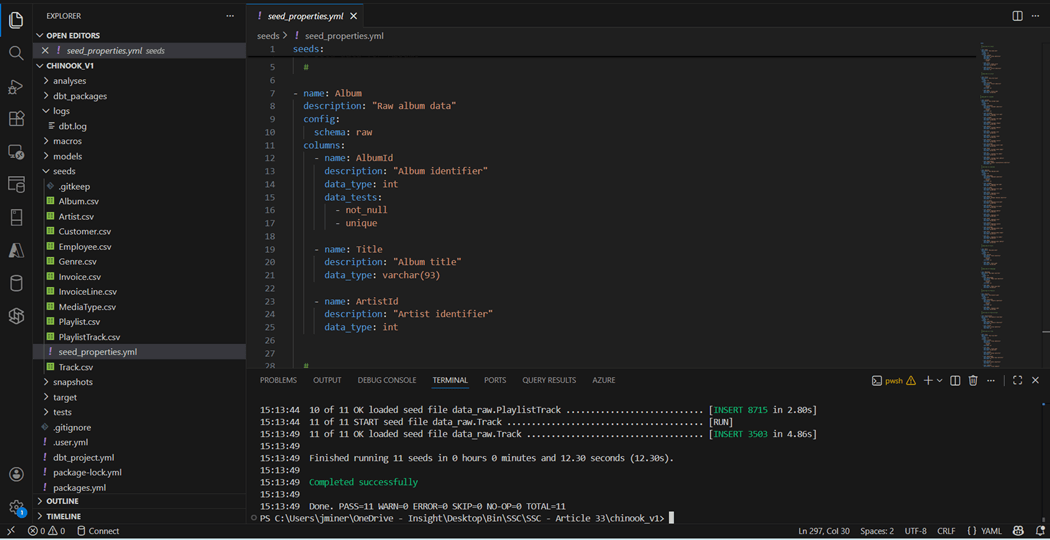
Task: Open notifications bell in status bar
Action: 1040,531
